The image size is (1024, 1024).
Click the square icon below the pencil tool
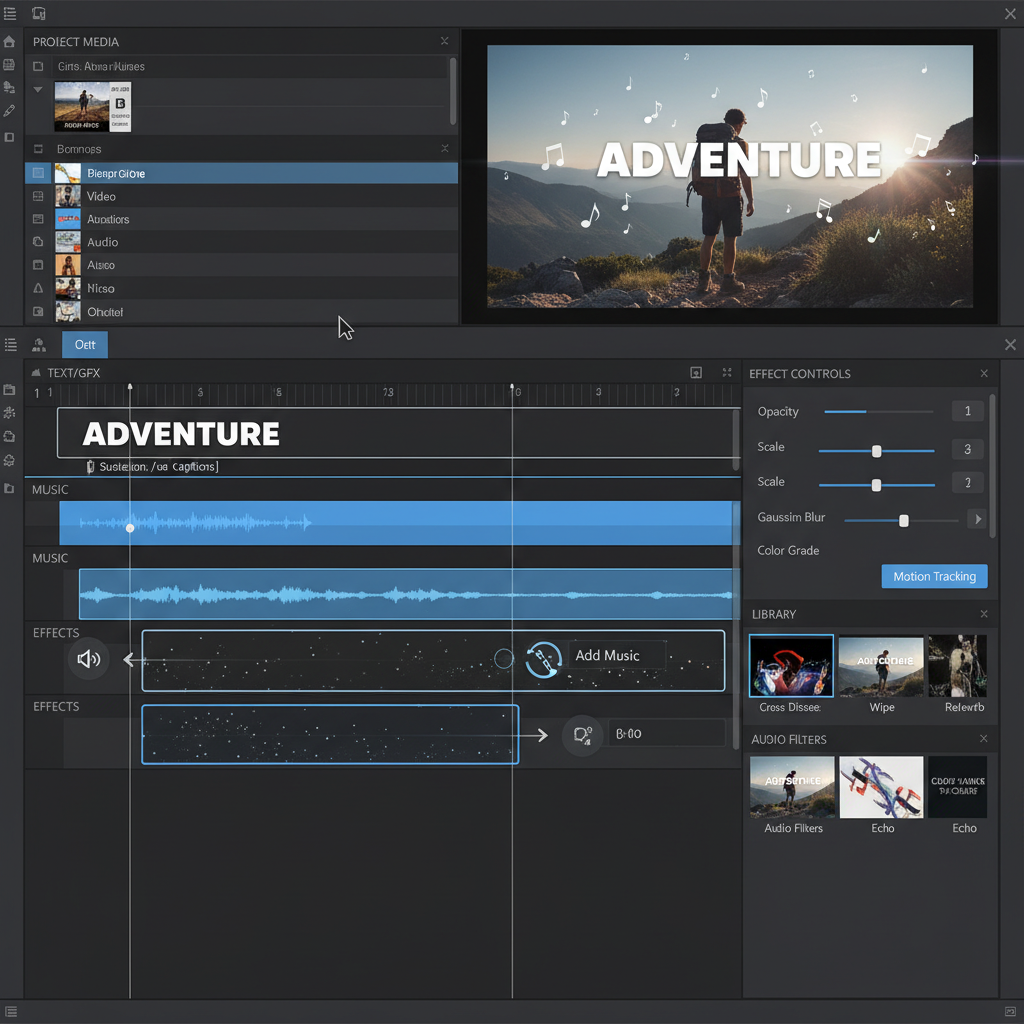pyautogui.click(x=9, y=137)
